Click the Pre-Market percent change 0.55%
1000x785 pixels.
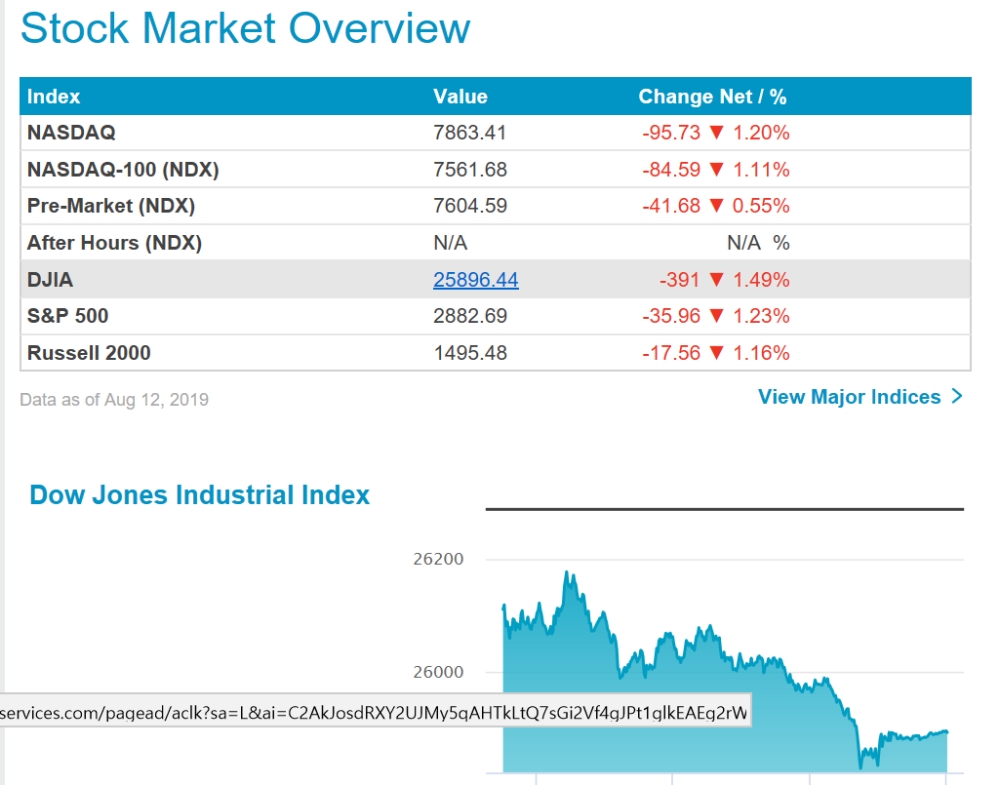pyautogui.click(x=761, y=206)
